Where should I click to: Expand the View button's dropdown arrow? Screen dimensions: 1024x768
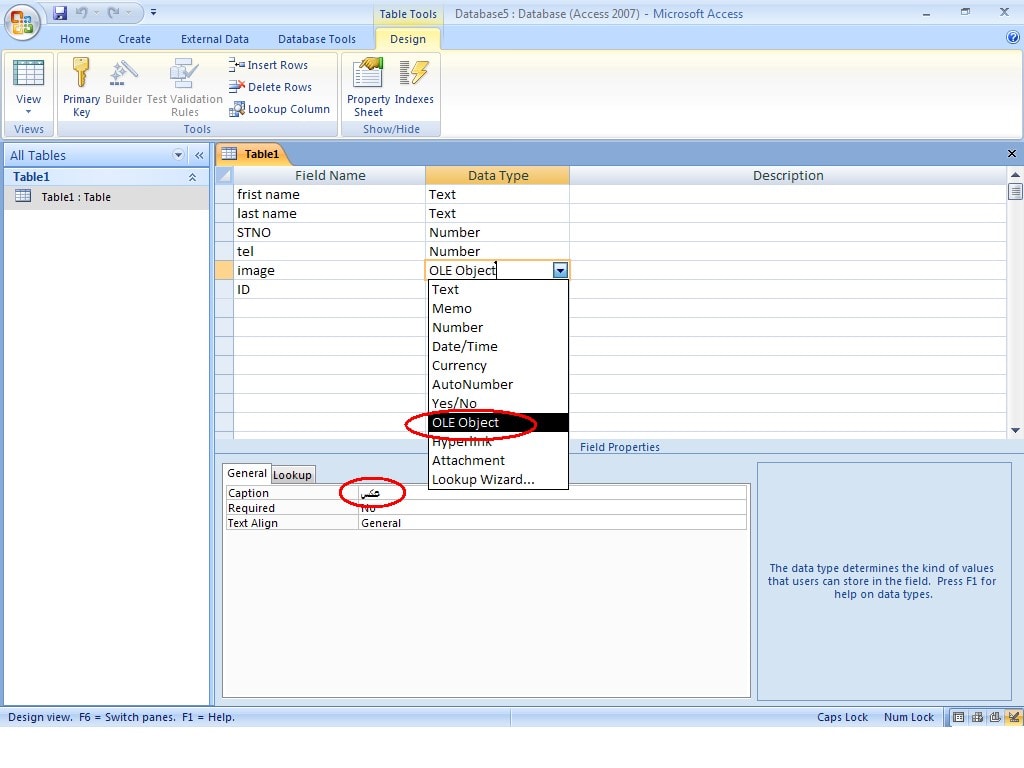click(29, 112)
